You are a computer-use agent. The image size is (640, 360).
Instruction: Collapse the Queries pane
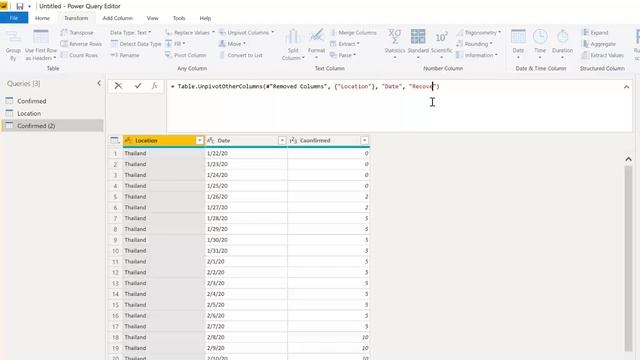(99, 83)
